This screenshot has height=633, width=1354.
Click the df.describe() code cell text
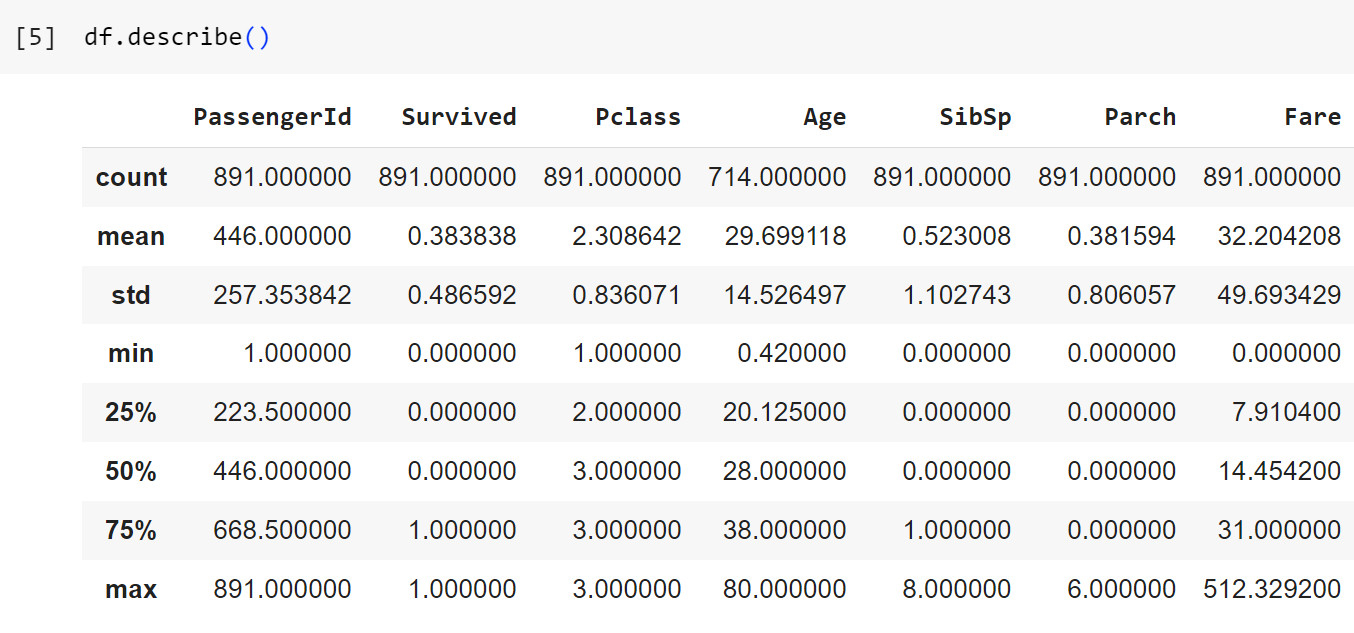[177, 38]
